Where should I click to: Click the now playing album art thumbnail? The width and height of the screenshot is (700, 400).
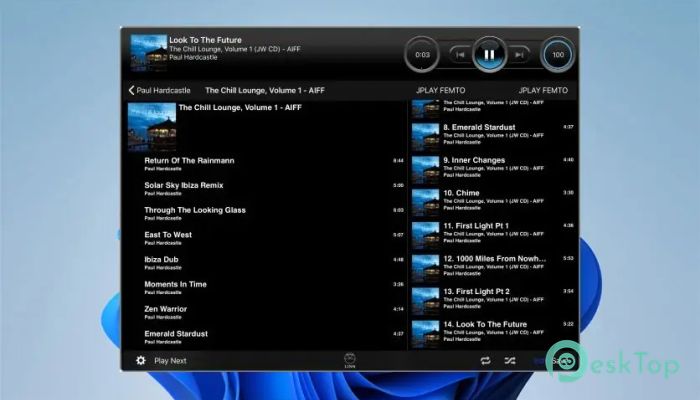[x=149, y=53]
